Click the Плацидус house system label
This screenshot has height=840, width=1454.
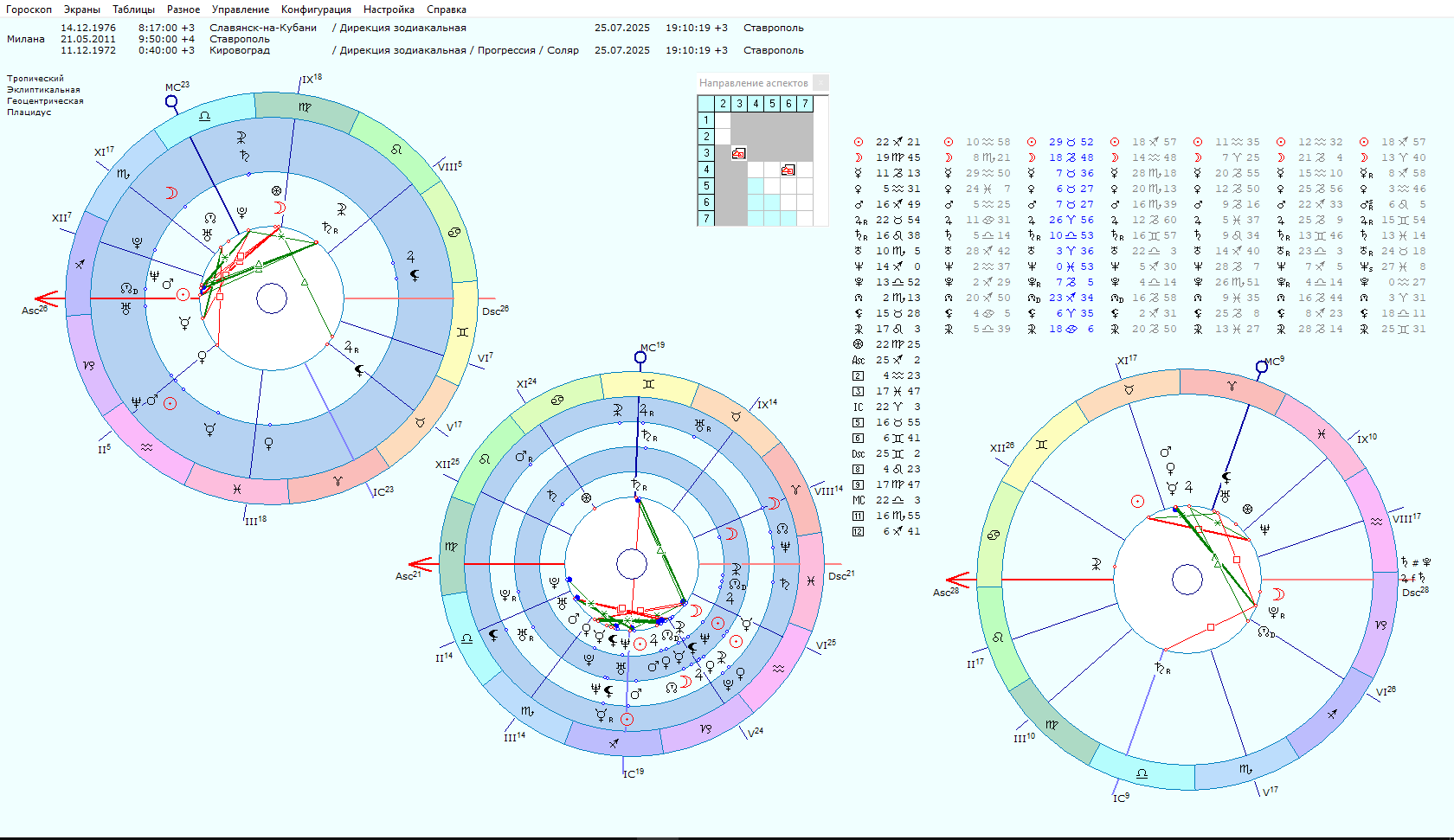(x=29, y=112)
